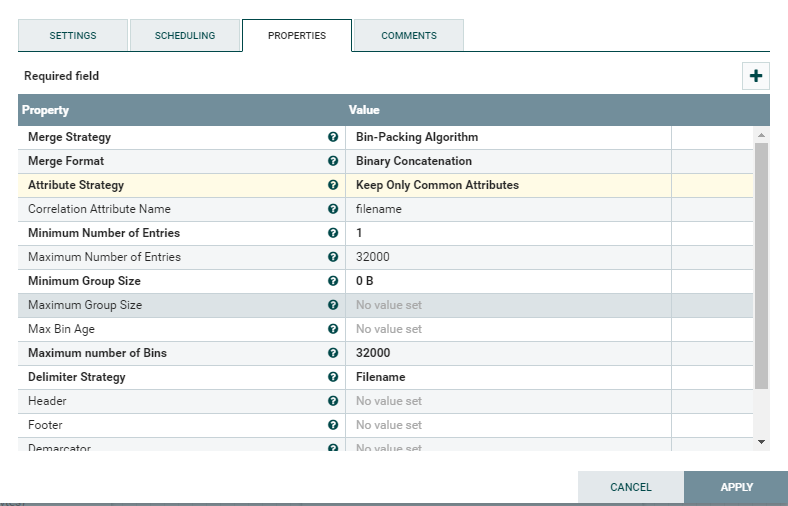Edit Bin-Packing Algorithm merge strategy value

click(508, 137)
